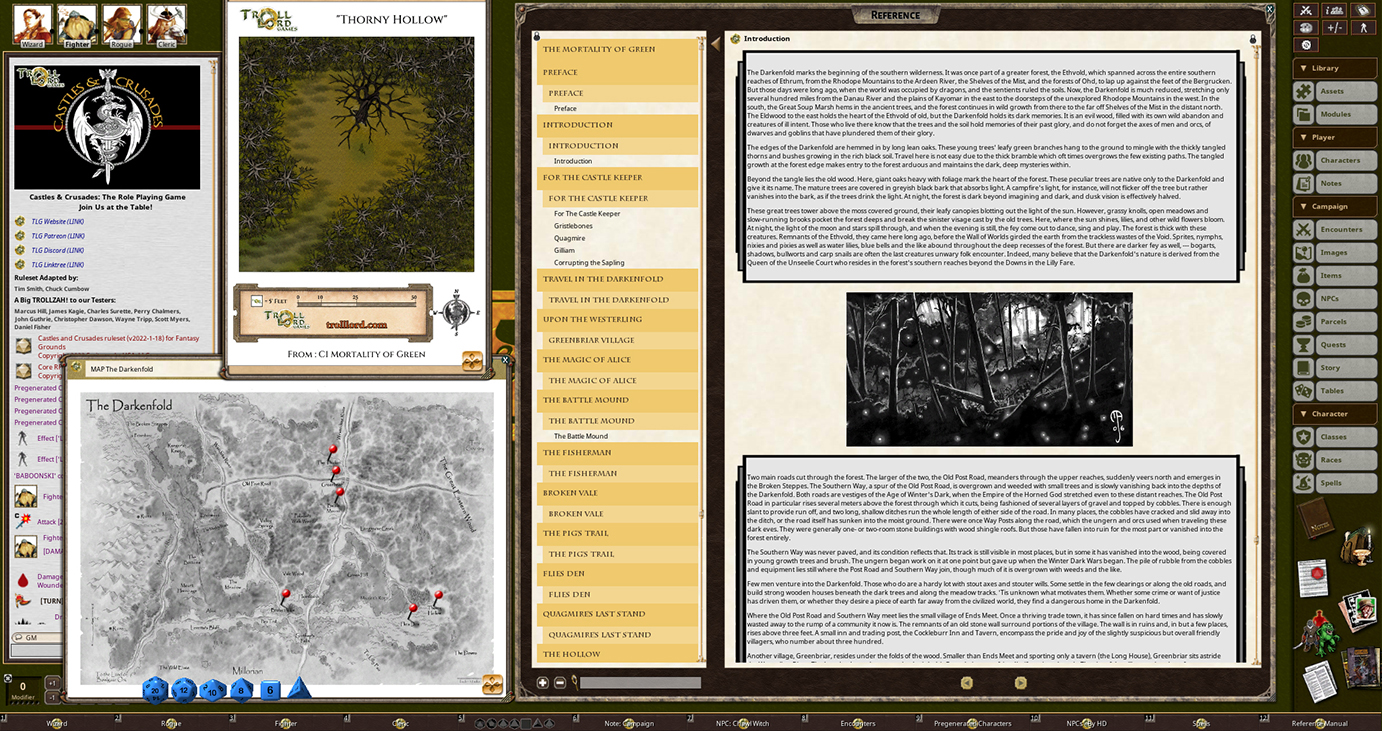Expand THE FISHERMAN chapter heading
1382x731 pixels.
pyautogui.click(x=617, y=452)
